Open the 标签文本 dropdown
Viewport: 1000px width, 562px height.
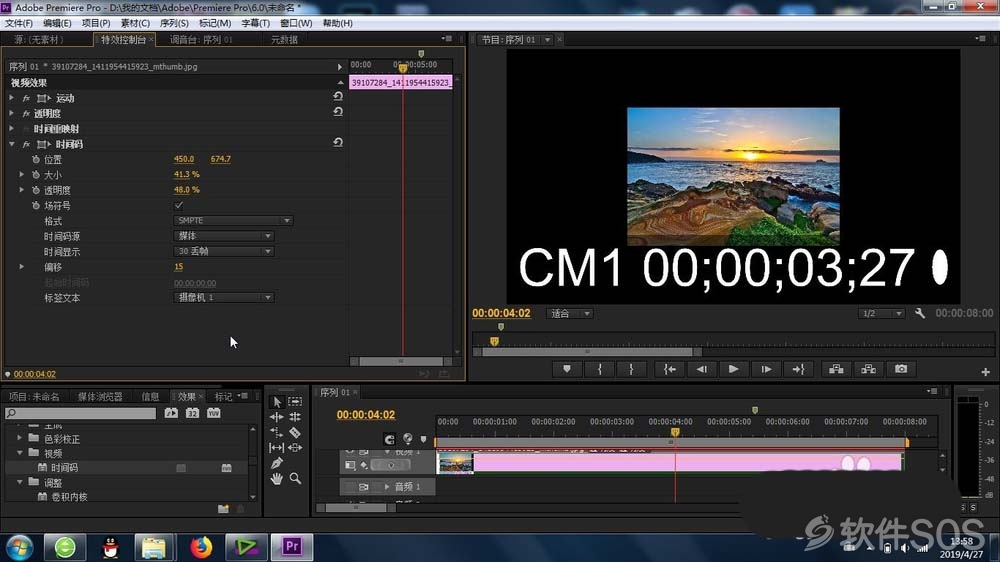coord(224,297)
